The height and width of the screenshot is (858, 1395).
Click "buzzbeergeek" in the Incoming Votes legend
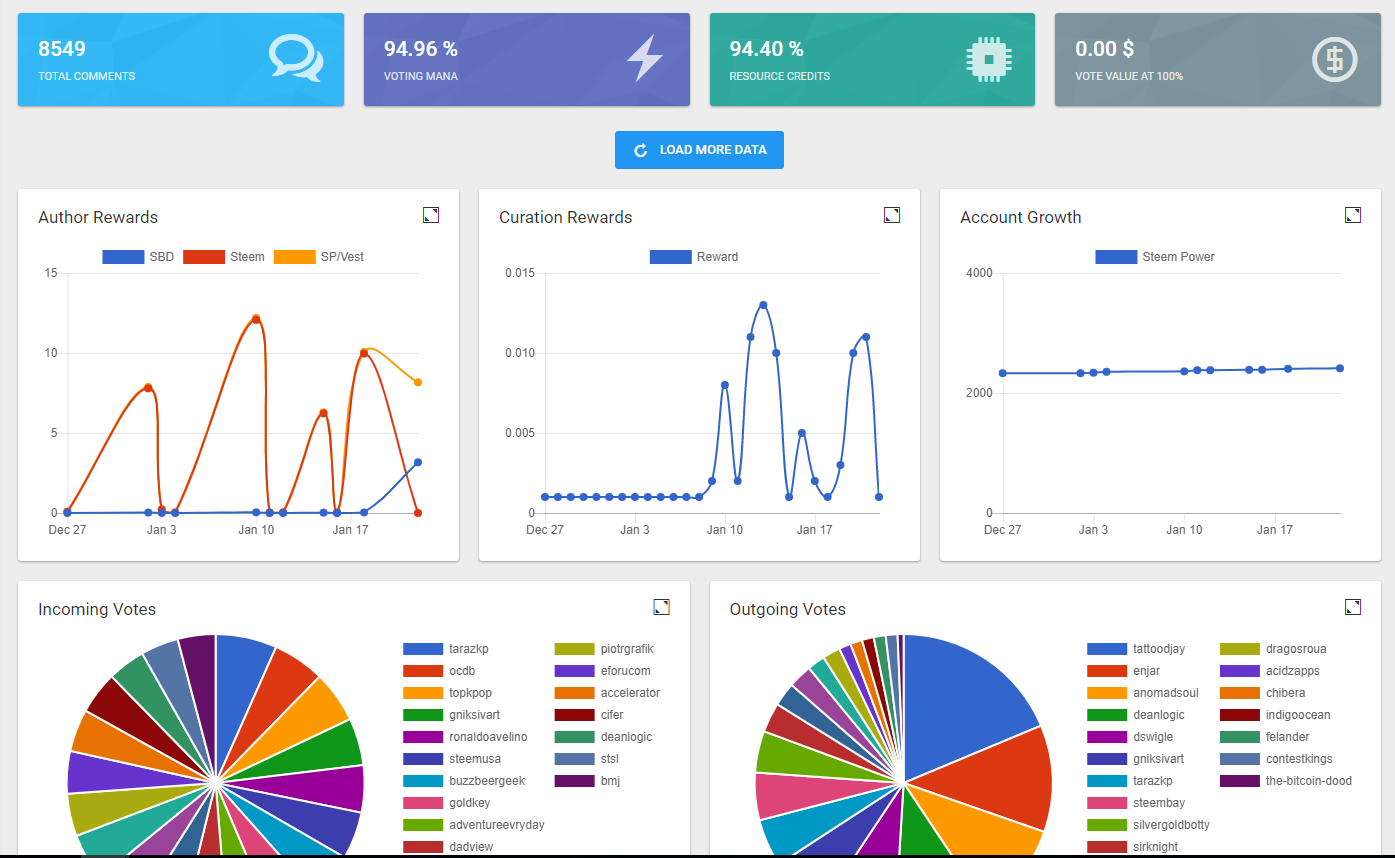(487, 781)
